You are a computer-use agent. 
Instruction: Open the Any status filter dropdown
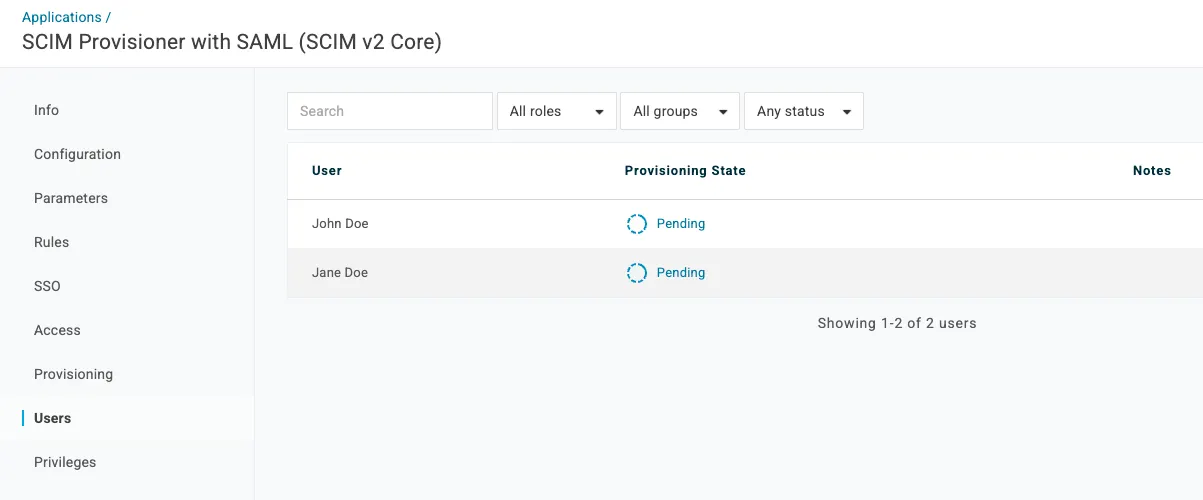[x=803, y=111]
